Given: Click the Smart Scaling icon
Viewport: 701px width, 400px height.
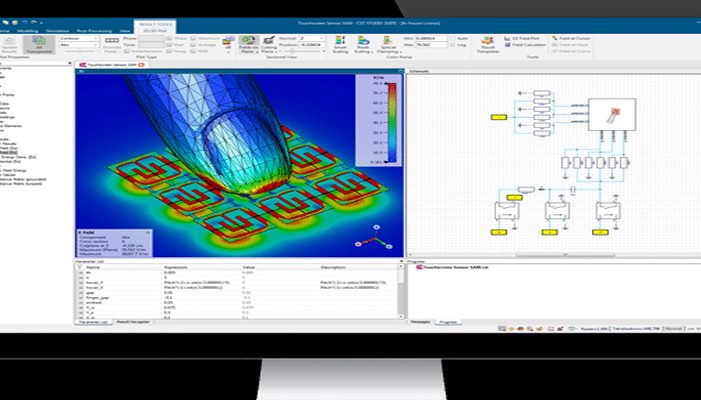Looking at the screenshot, I should tap(340, 46).
